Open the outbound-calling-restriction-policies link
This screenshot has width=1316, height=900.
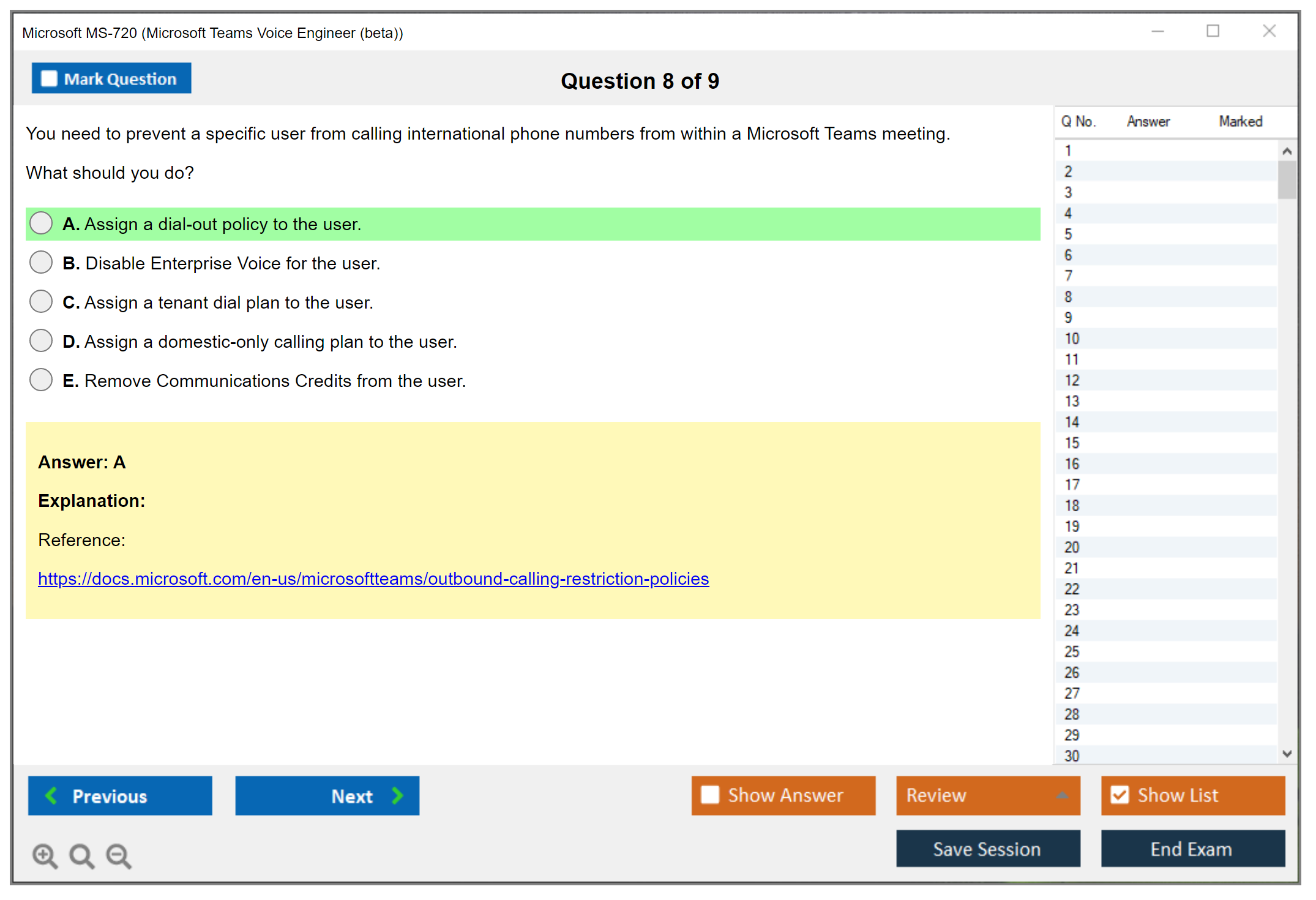(x=373, y=579)
